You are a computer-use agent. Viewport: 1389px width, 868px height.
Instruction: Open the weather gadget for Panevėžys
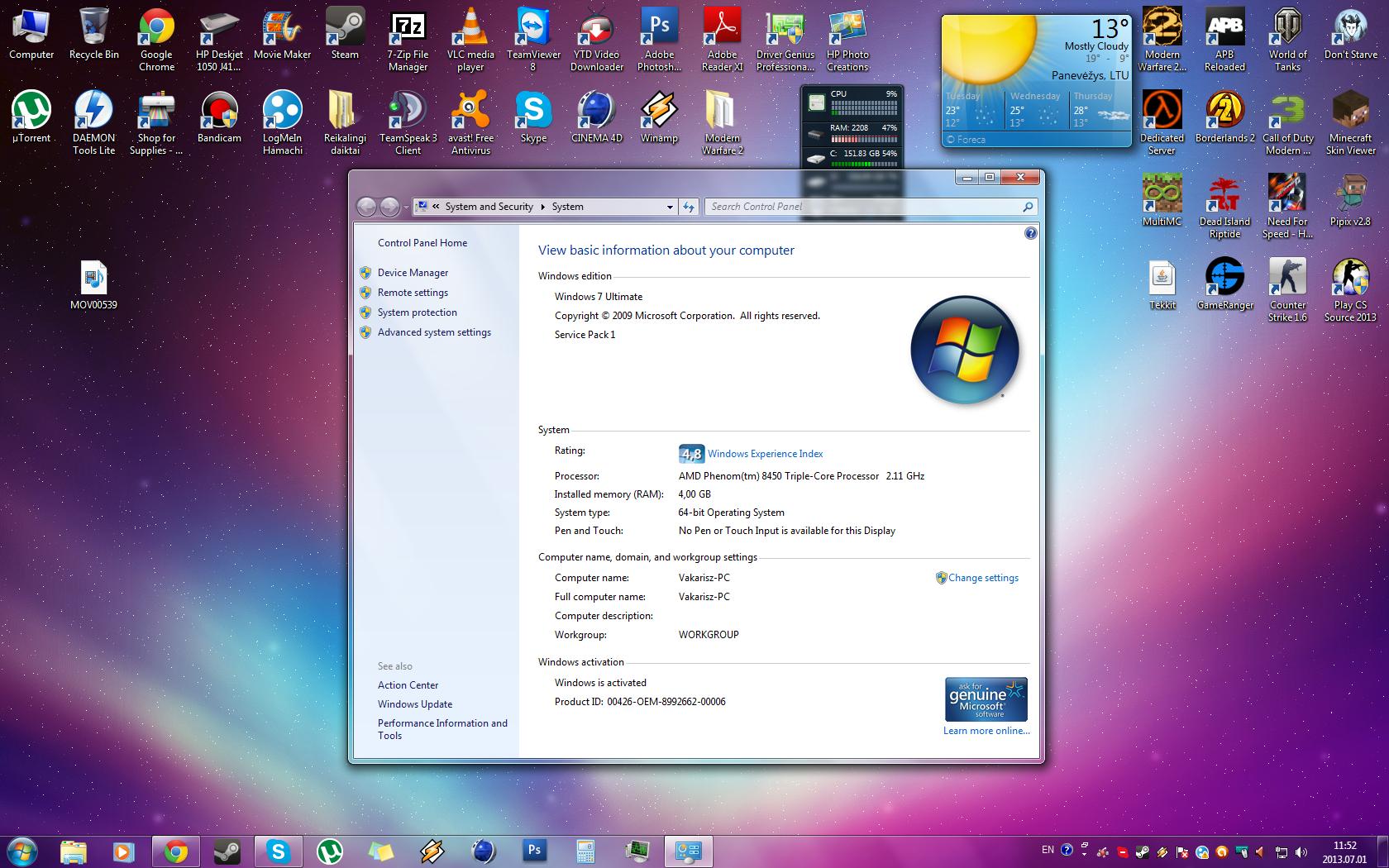click(1036, 80)
